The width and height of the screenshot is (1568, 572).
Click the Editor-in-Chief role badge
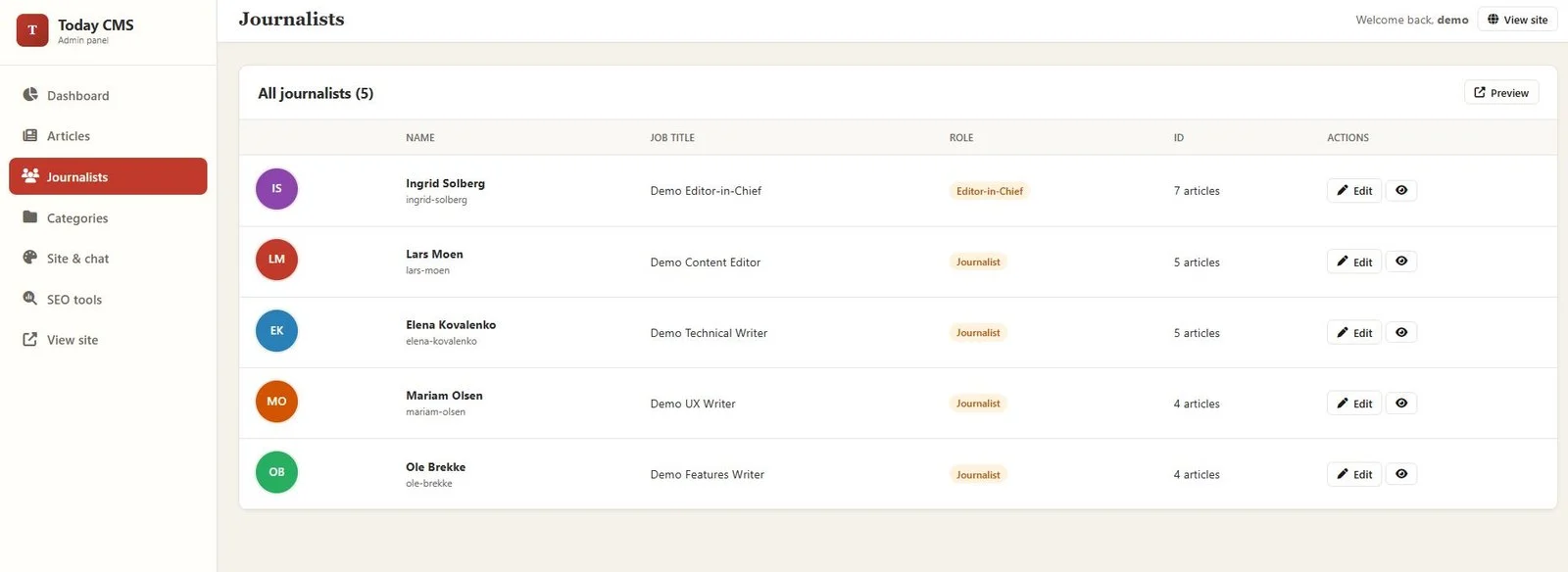(989, 191)
